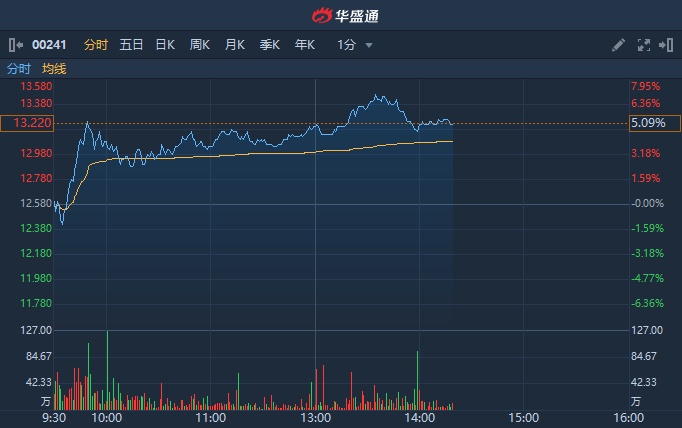
Task: Toggle the 分时 price line legend
Action: tap(19, 69)
